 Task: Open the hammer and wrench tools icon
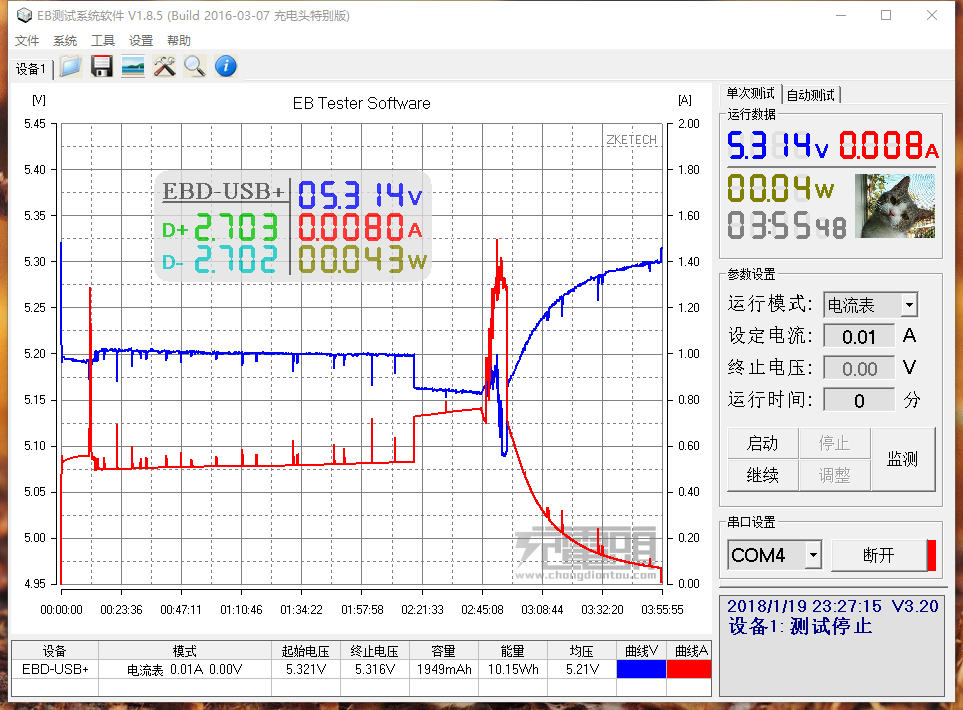(164, 67)
